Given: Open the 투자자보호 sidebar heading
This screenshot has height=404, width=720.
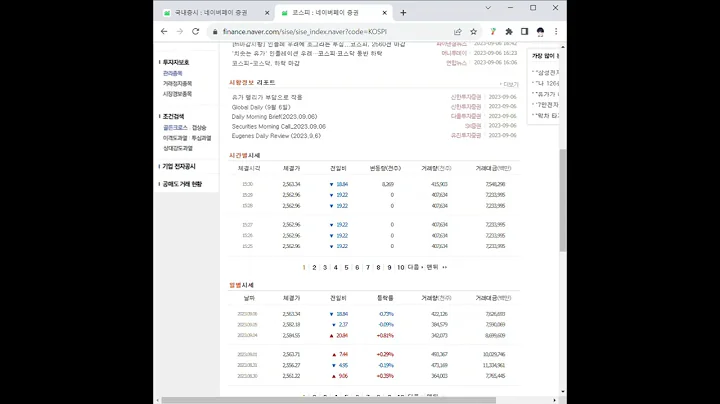Looking at the screenshot, I should (175, 62).
